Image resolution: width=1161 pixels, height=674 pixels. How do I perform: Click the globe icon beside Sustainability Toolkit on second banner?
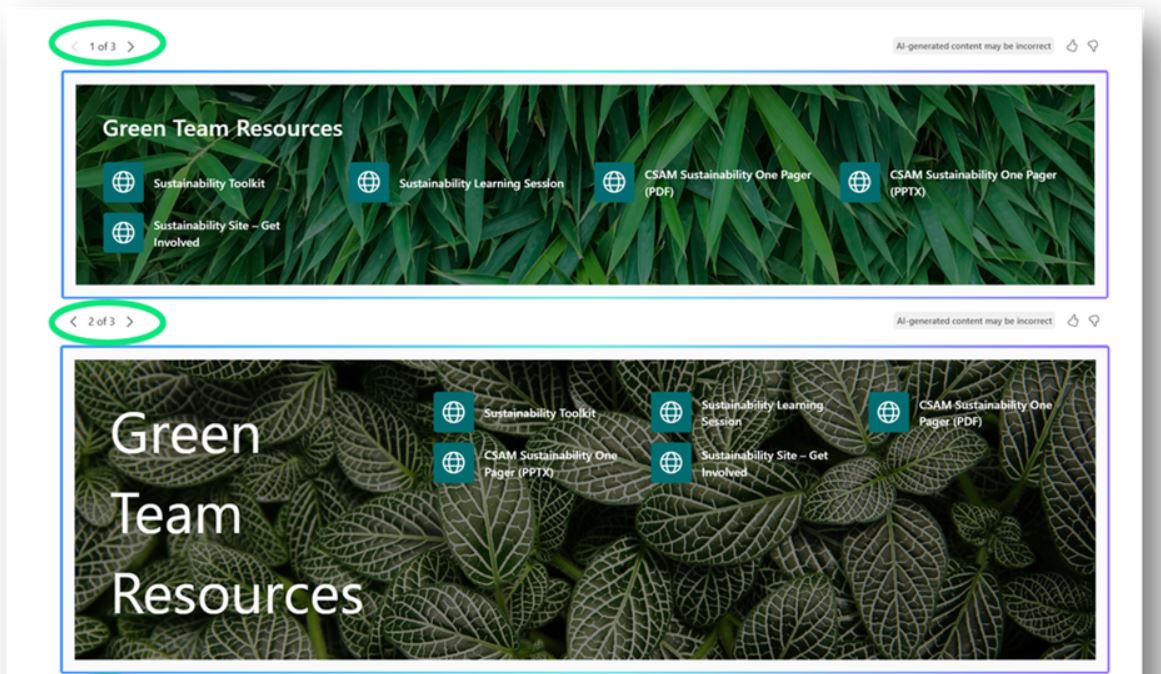point(456,411)
